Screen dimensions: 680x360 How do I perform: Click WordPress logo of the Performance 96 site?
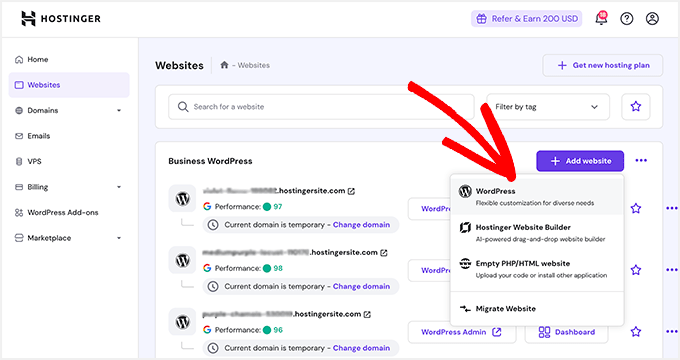183,322
